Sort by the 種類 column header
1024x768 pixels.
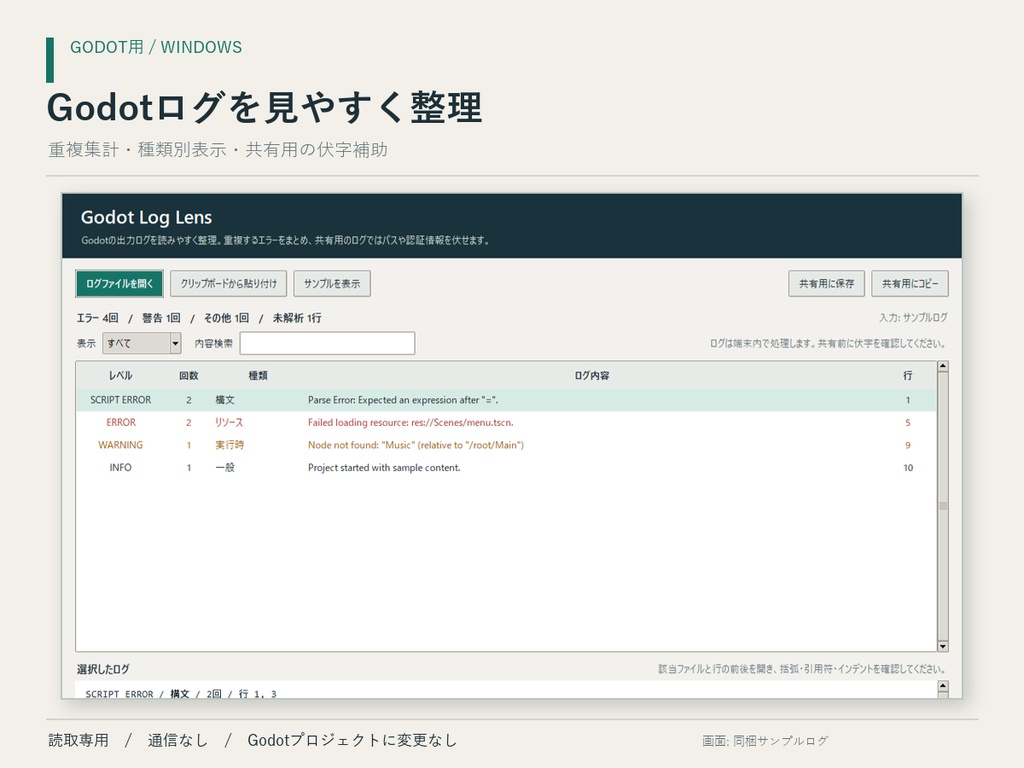[258, 376]
